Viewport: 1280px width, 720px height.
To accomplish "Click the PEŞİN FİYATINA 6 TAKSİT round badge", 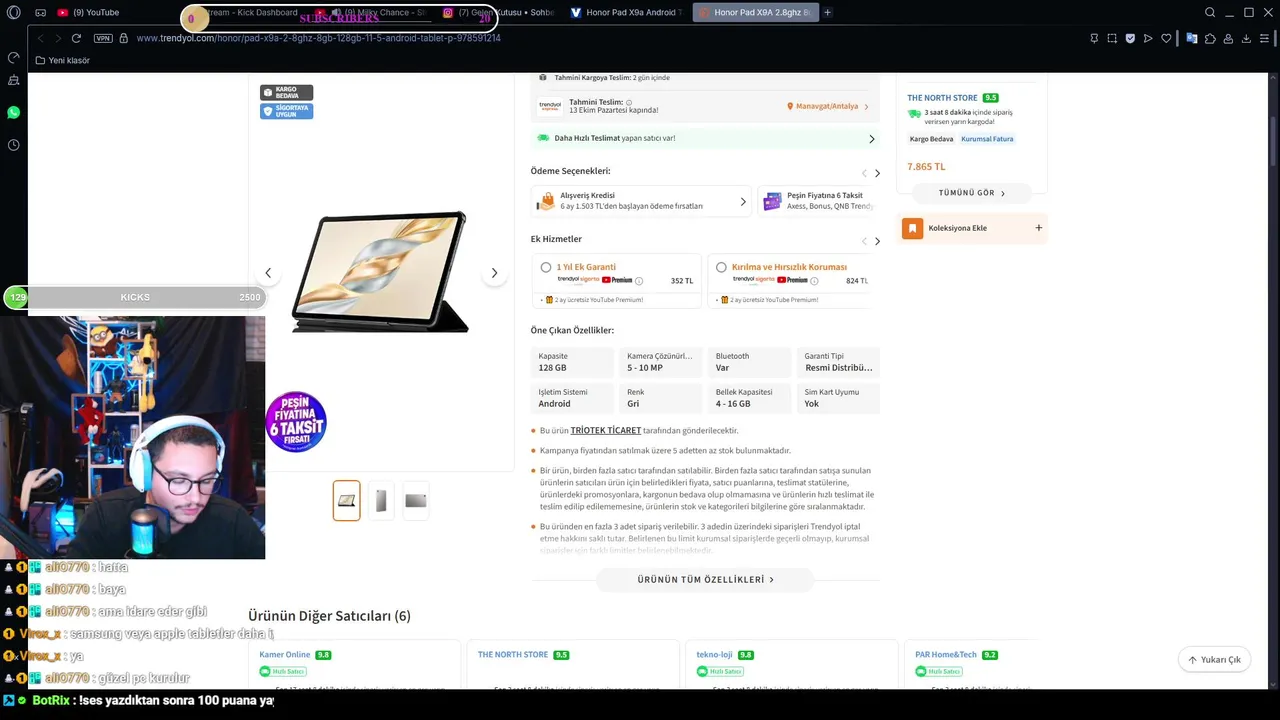I will [296, 422].
